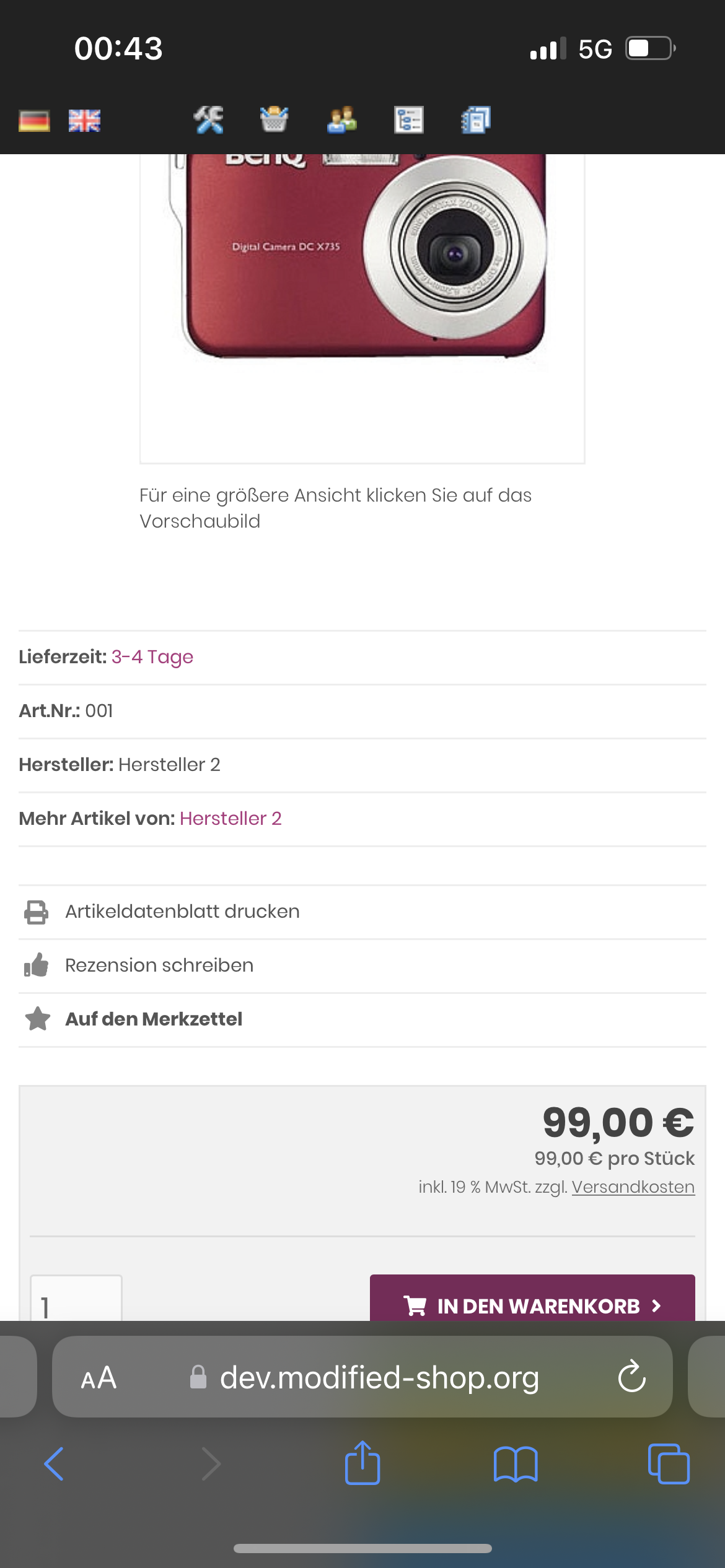The image size is (725, 1568).
Task: Click the star wishlist icon
Action: pyautogui.click(x=37, y=1019)
